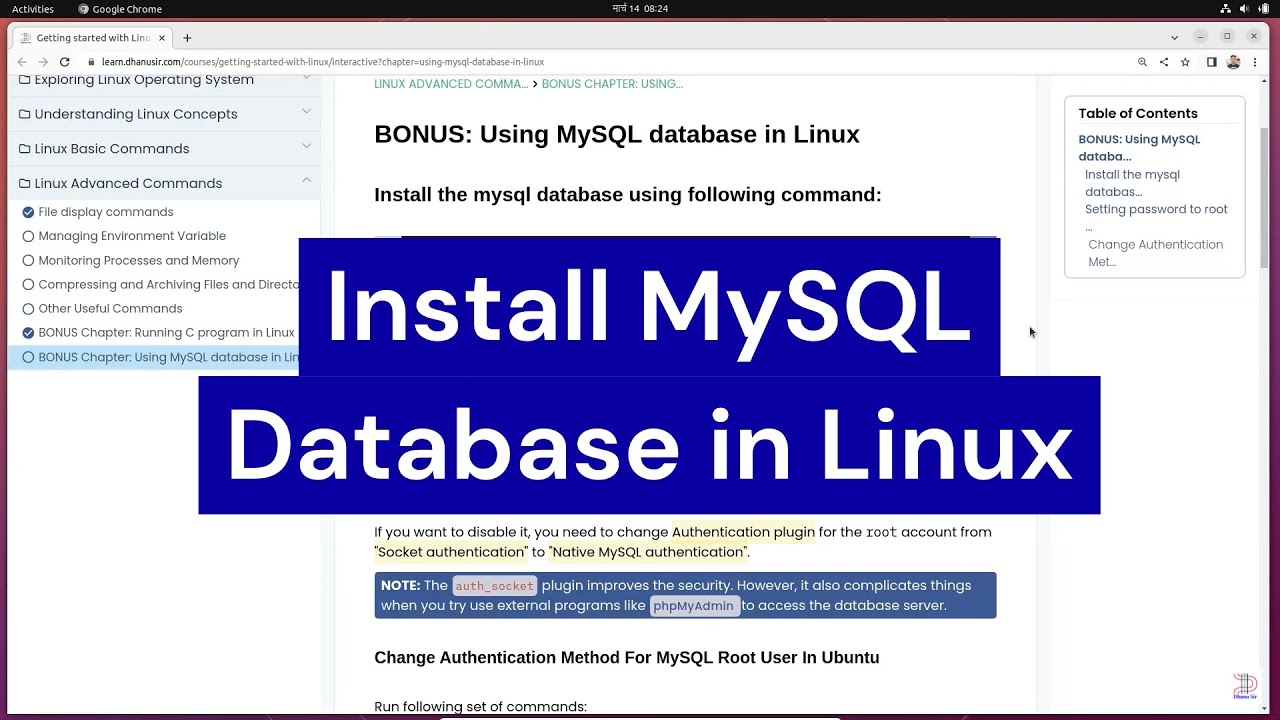Jump to 'Change Authentication Met...' in Table of Contents
The height and width of the screenshot is (720, 1280).
coord(1155,253)
